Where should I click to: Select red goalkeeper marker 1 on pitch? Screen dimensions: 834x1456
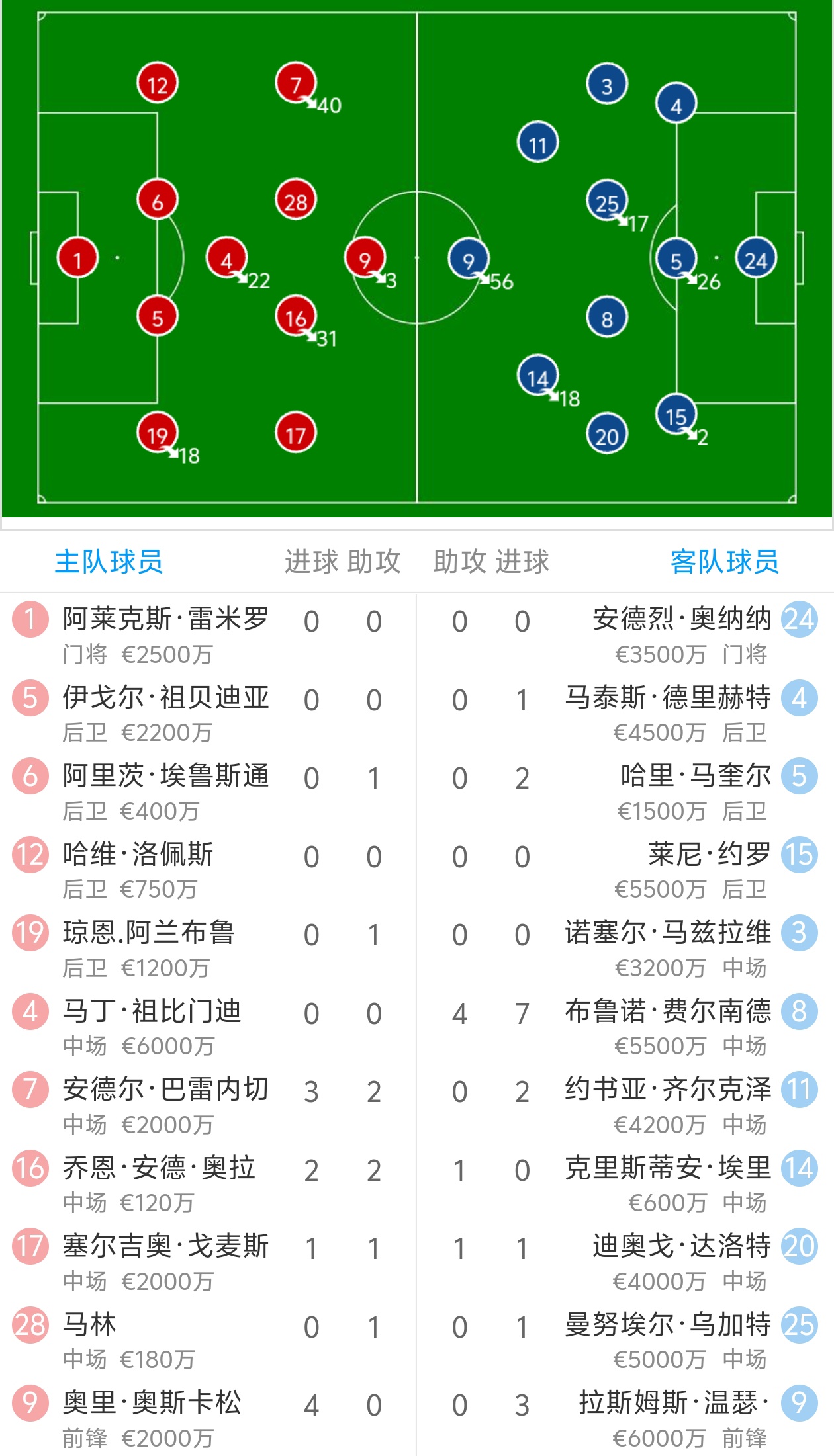click(77, 259)
